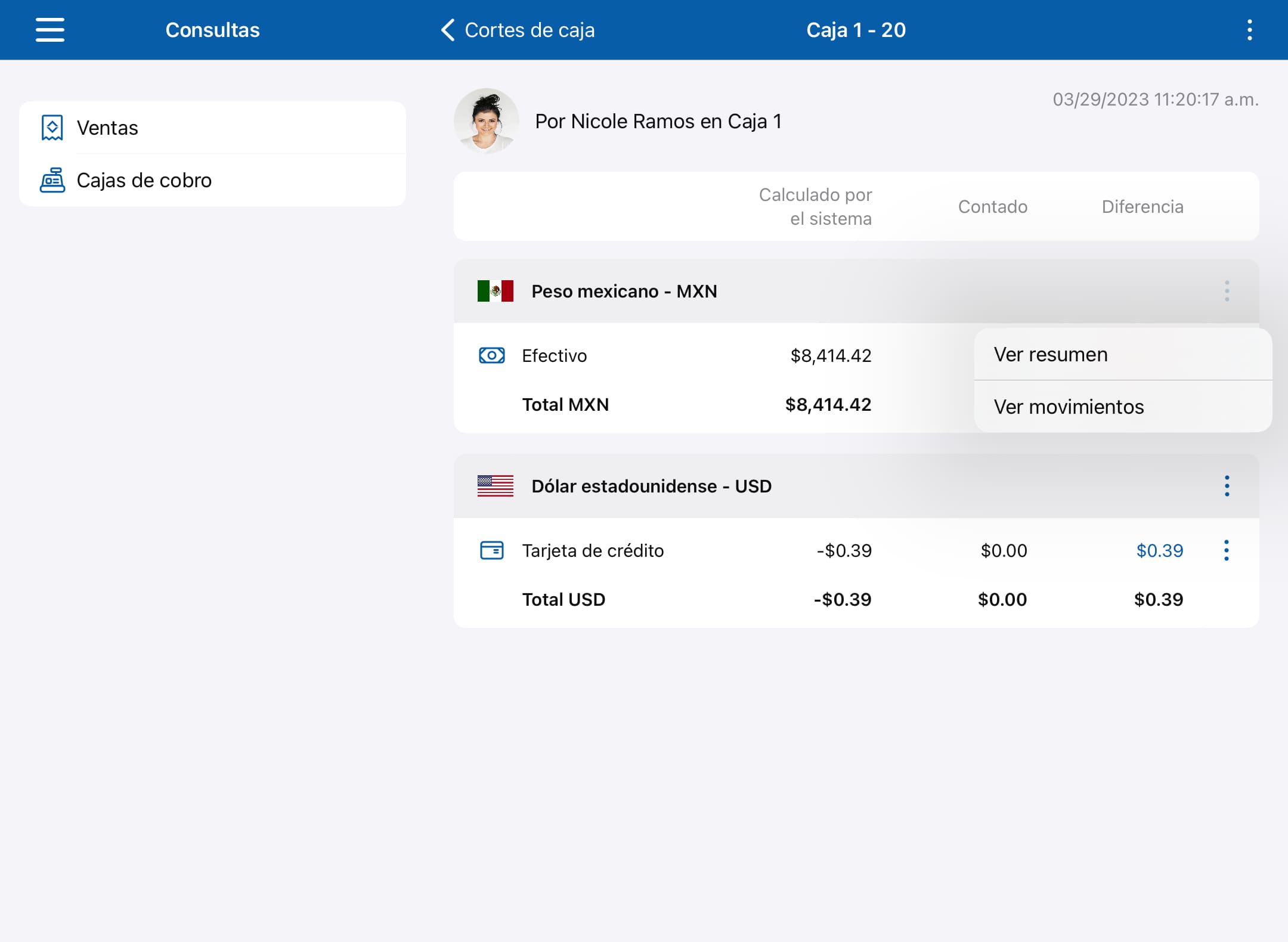Image resolution: width=1288 pixels, height=942 pixels.
Task: Click the Contado column header
Action: [993, 207]
